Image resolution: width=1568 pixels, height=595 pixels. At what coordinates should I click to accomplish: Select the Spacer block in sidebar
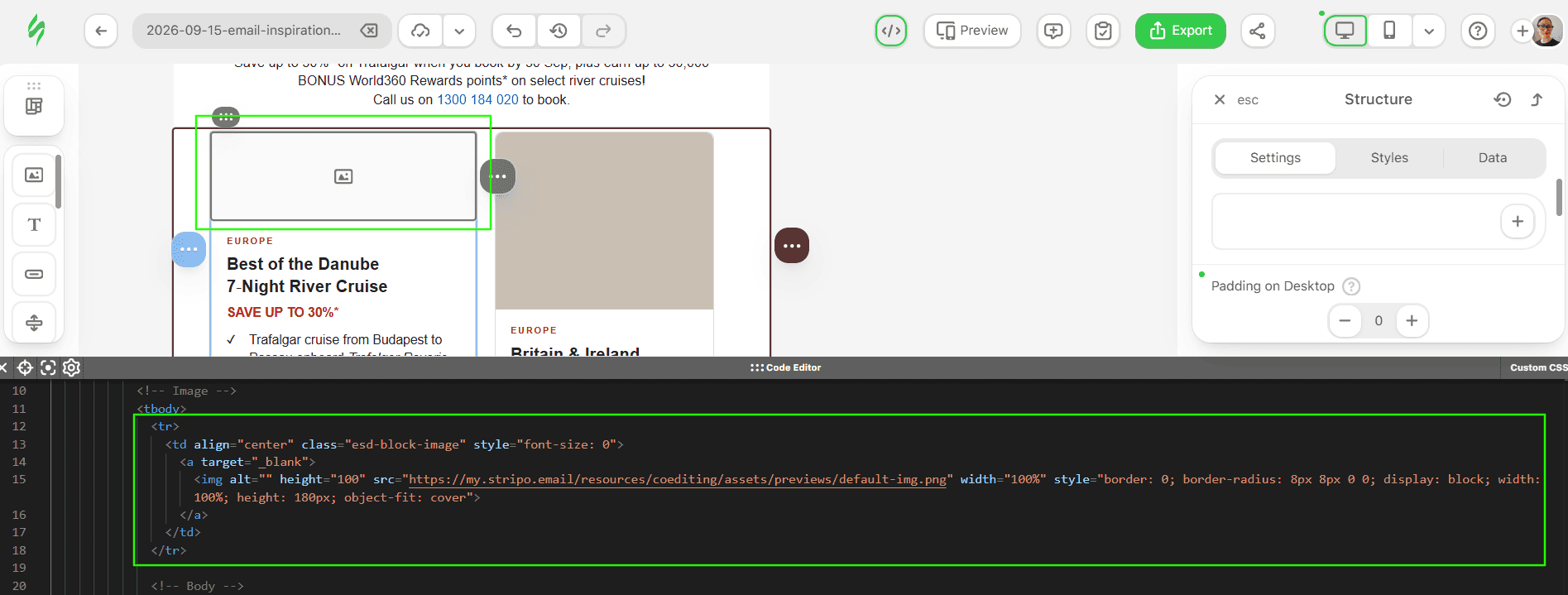34,322
